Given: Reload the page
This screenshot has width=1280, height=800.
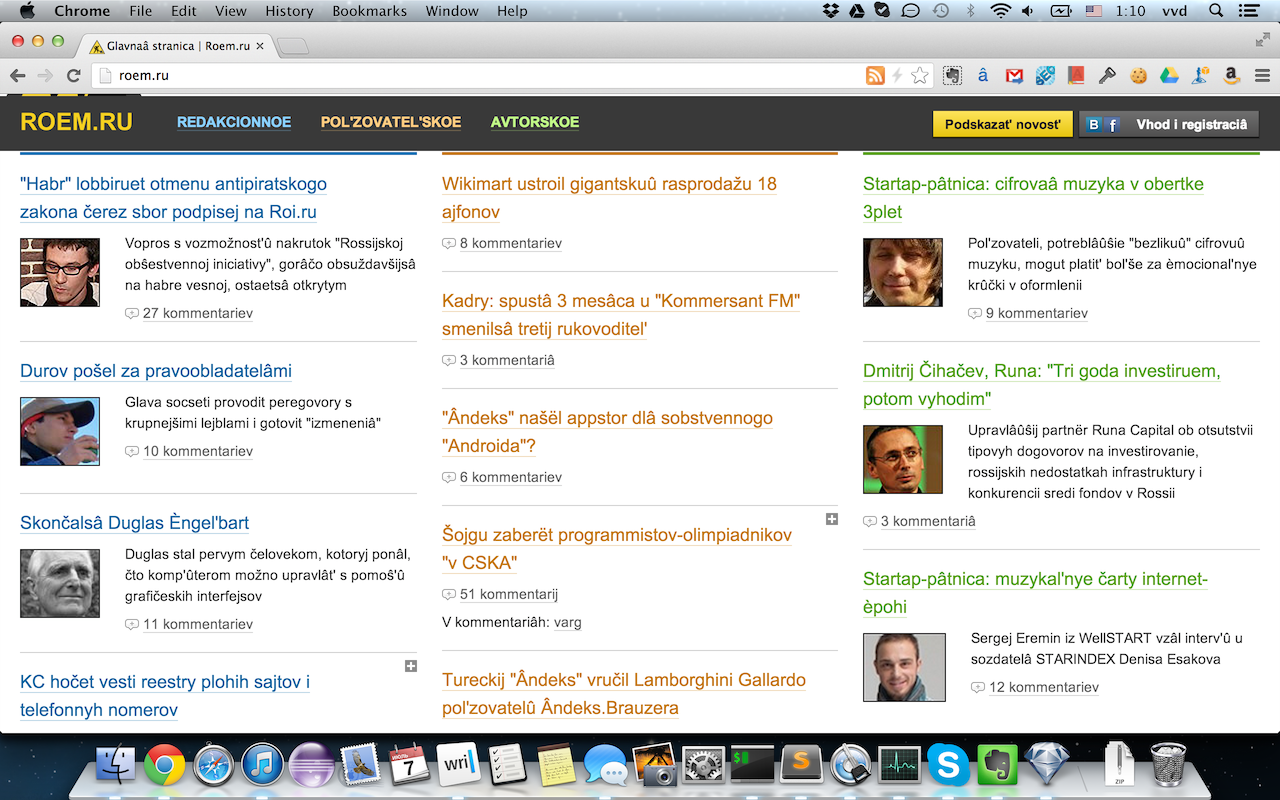Looking at the screenshot, I should coord(73,75).
